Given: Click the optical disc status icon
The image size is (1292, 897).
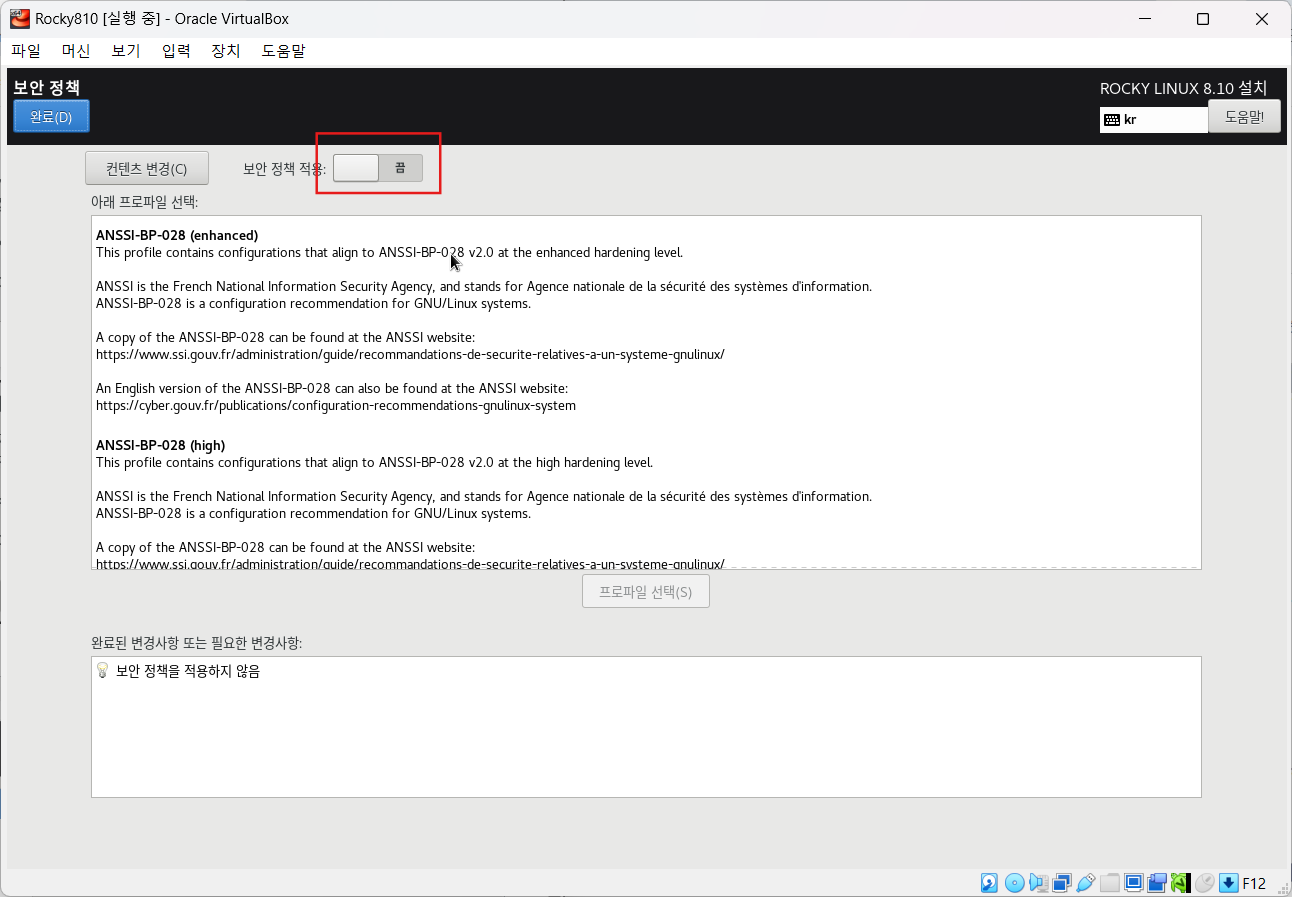Looking at the screenshot, I should pyautogui.click(x=1015, y=883).
